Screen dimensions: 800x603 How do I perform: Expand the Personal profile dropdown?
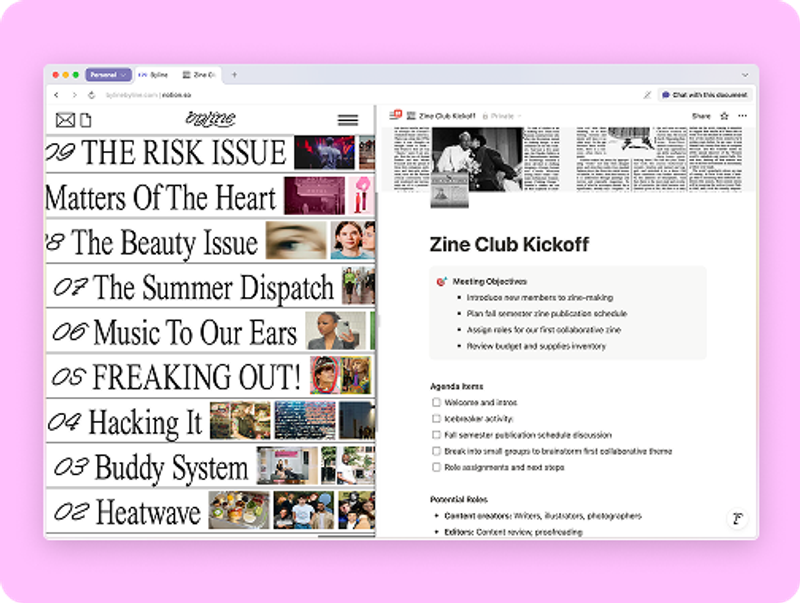(x=108, y=75)
